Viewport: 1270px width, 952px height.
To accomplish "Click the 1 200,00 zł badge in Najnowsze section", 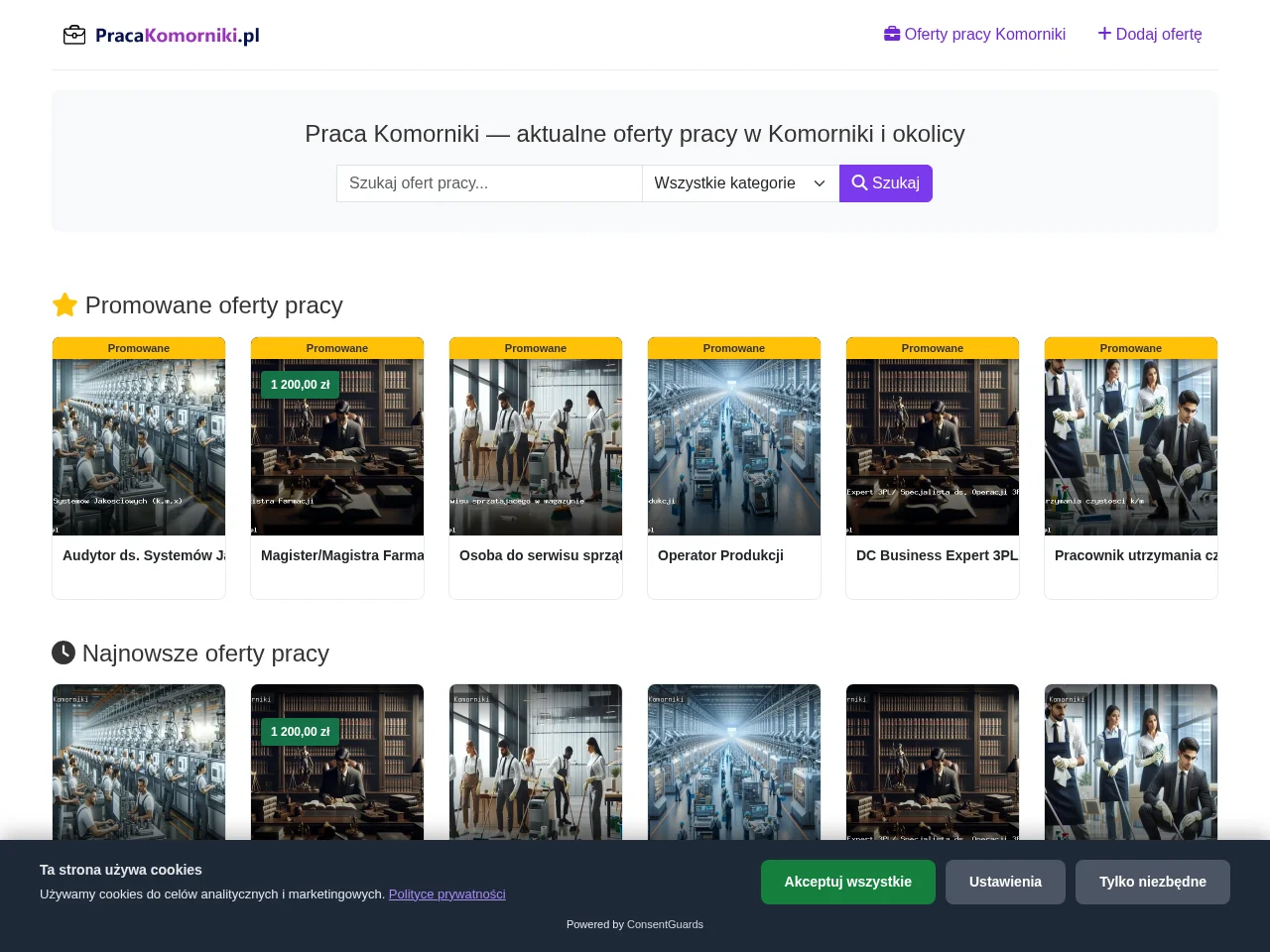I will click(x=301, y=732).
